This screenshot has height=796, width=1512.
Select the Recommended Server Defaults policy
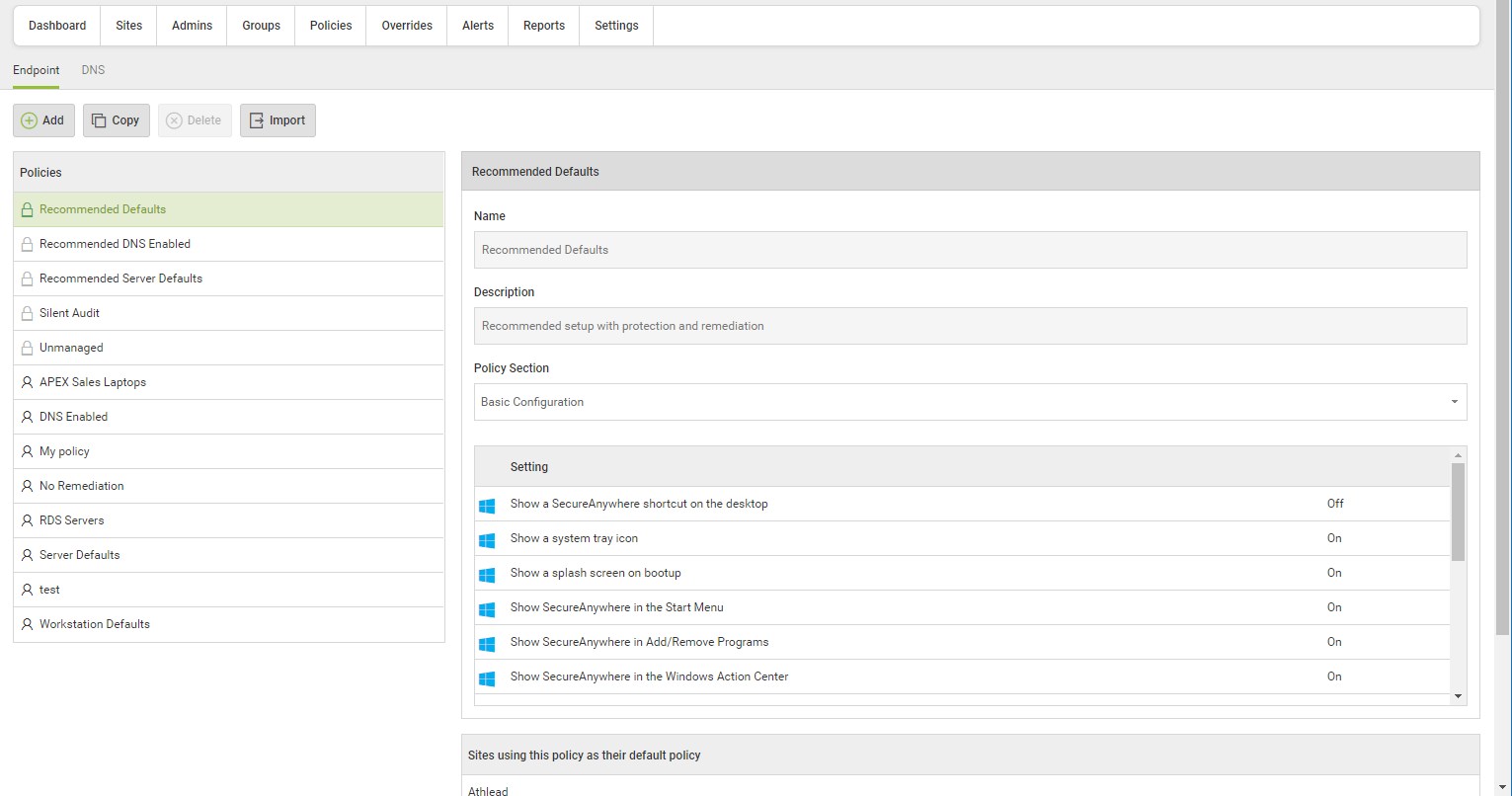(229, 279)
